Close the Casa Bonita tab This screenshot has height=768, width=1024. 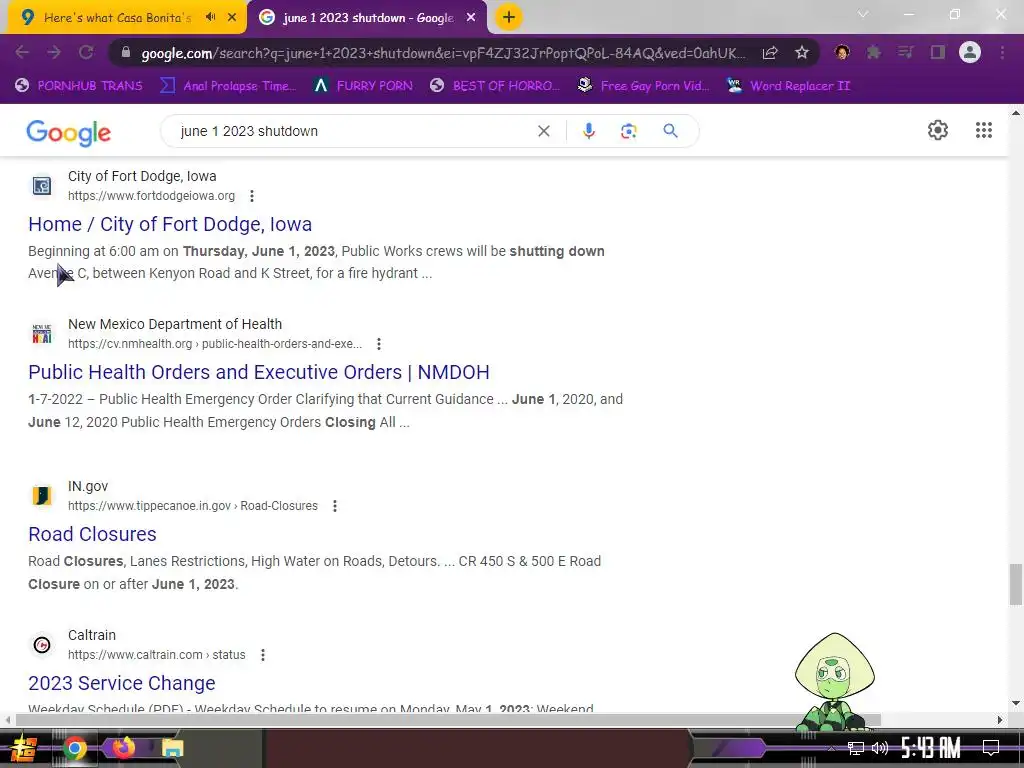(232, 17)
